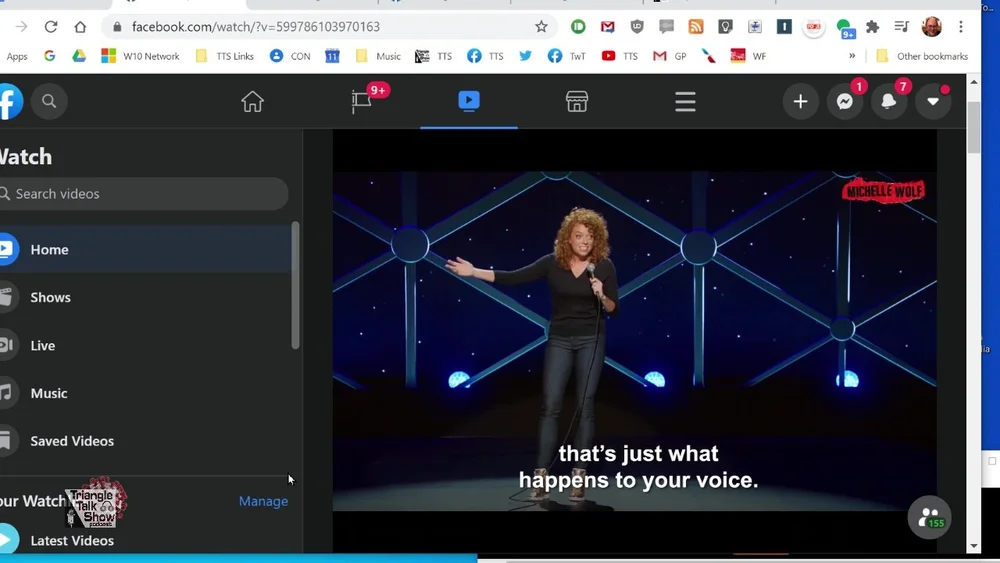Open Pages flag icon with 9+ badge
1000x563 pixels.
362,101
